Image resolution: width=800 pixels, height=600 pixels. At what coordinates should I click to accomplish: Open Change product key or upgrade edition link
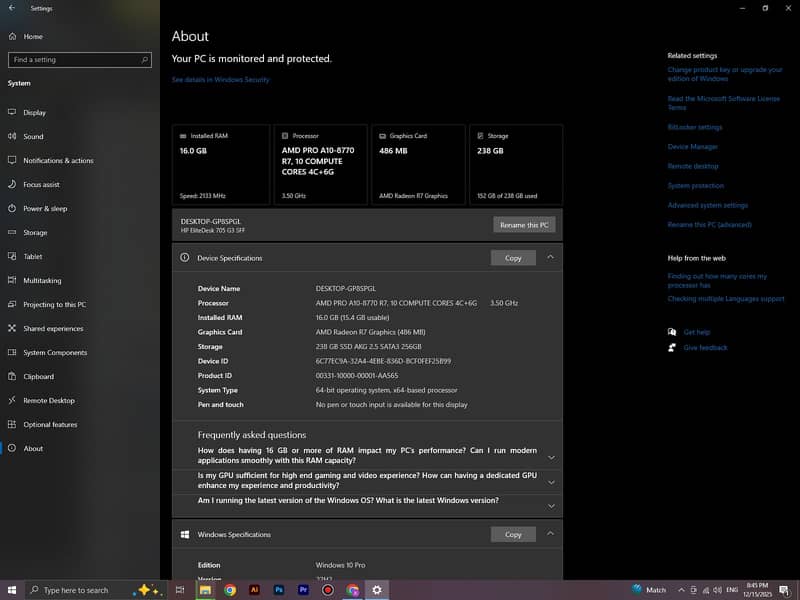pyautogui.click(x=724, y=74)
